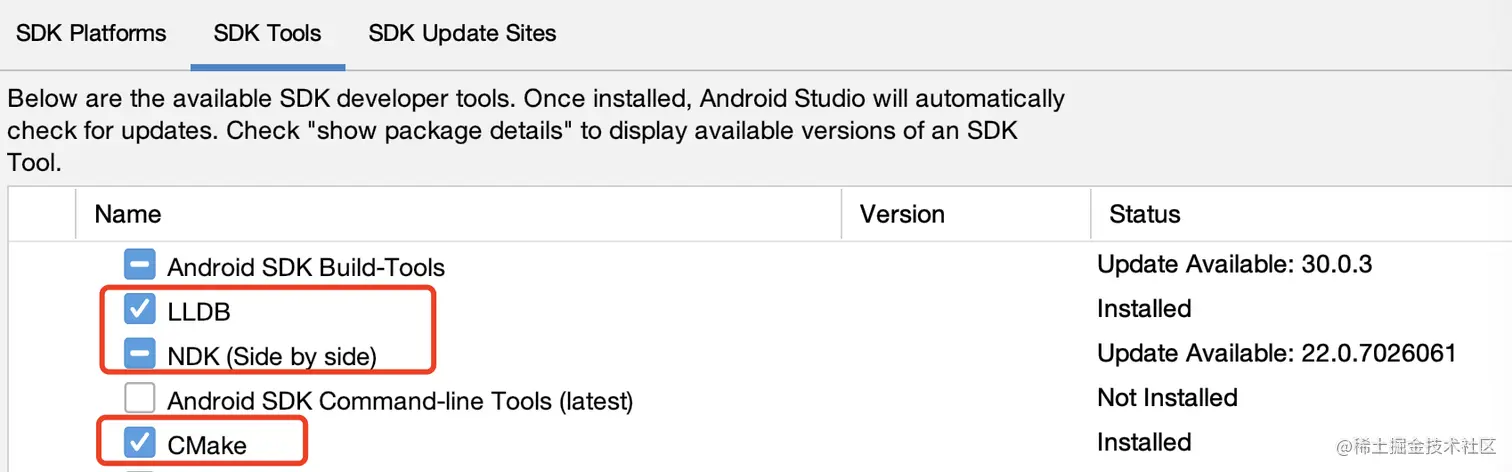The image size is (1512, 472).
Task: Open the SDK Update Sites tab
Action: (x=462, y=33)
